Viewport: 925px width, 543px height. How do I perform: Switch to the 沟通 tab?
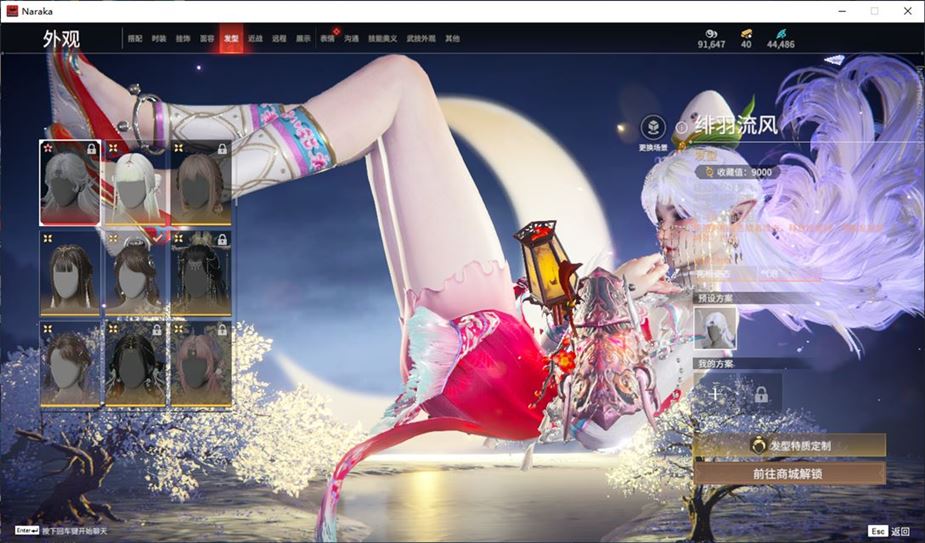pyautogui.click(x=352, y=38)
